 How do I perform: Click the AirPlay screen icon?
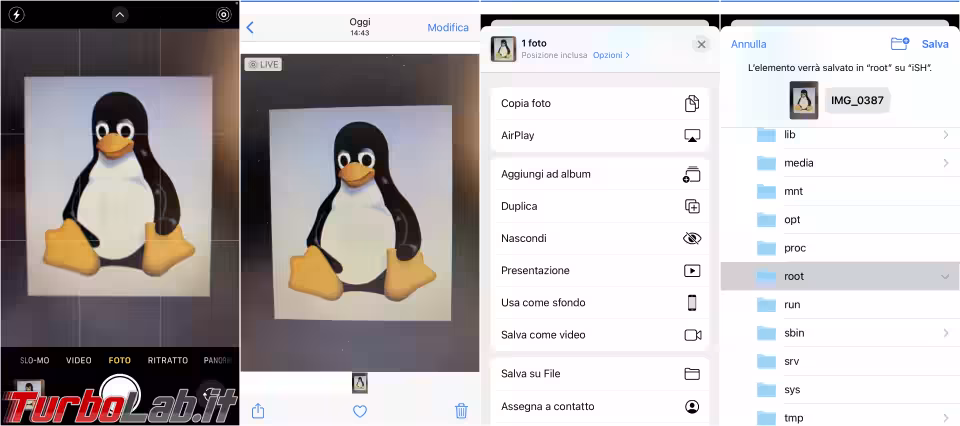pos(692,135)
